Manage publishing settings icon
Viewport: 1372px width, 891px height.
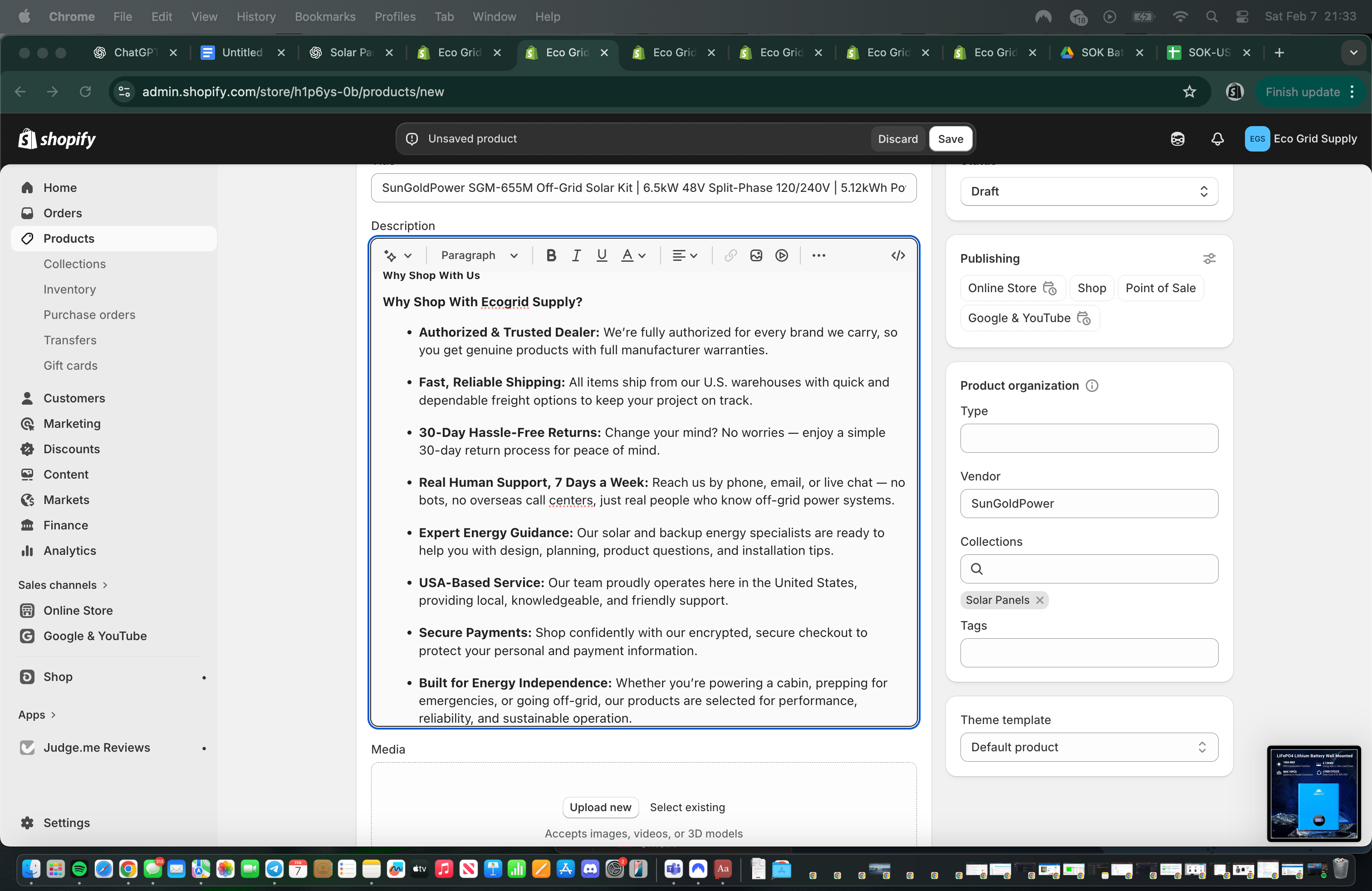pos(1209,259)
